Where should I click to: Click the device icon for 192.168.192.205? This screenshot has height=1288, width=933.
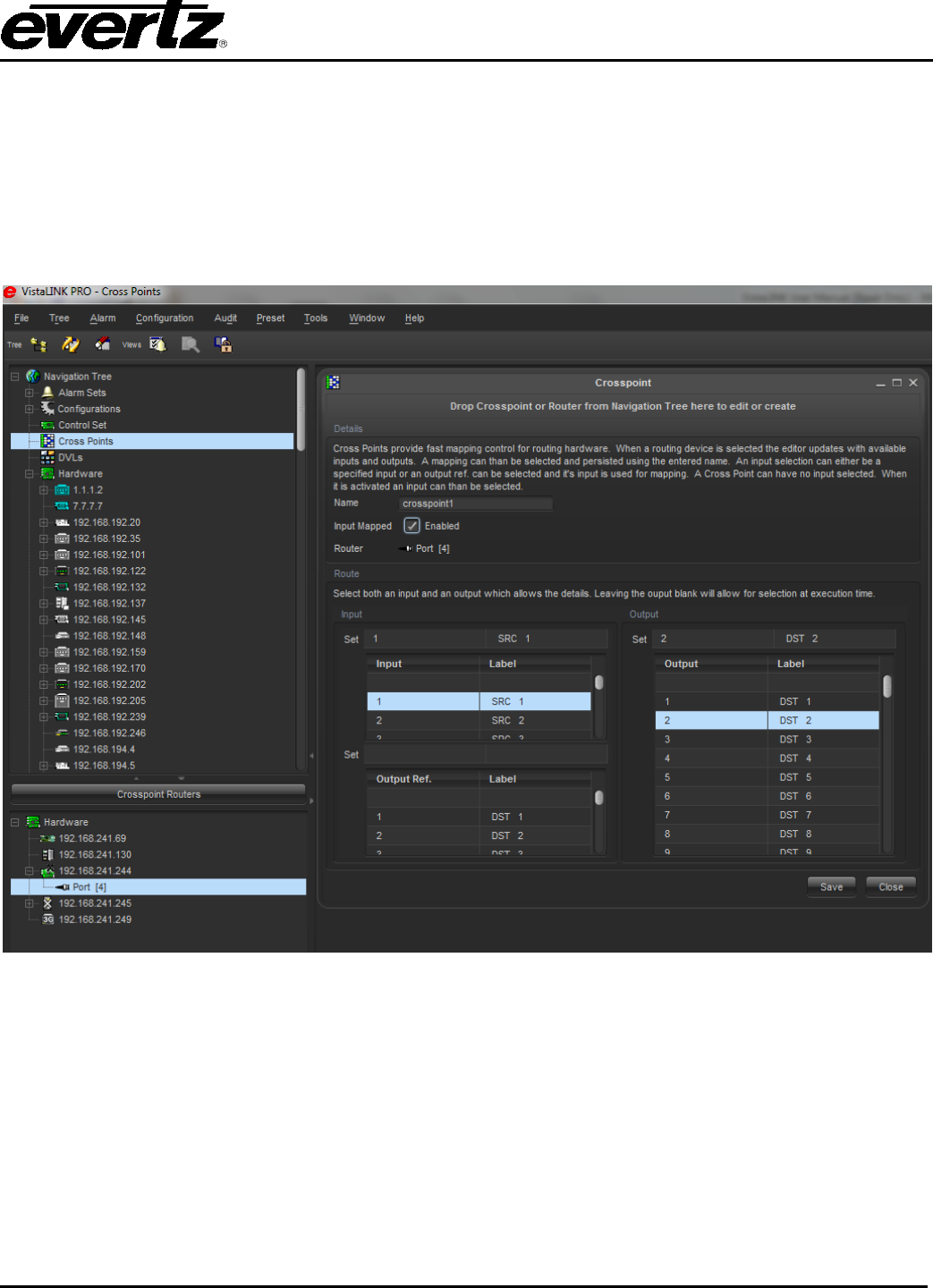pos(63,700)
